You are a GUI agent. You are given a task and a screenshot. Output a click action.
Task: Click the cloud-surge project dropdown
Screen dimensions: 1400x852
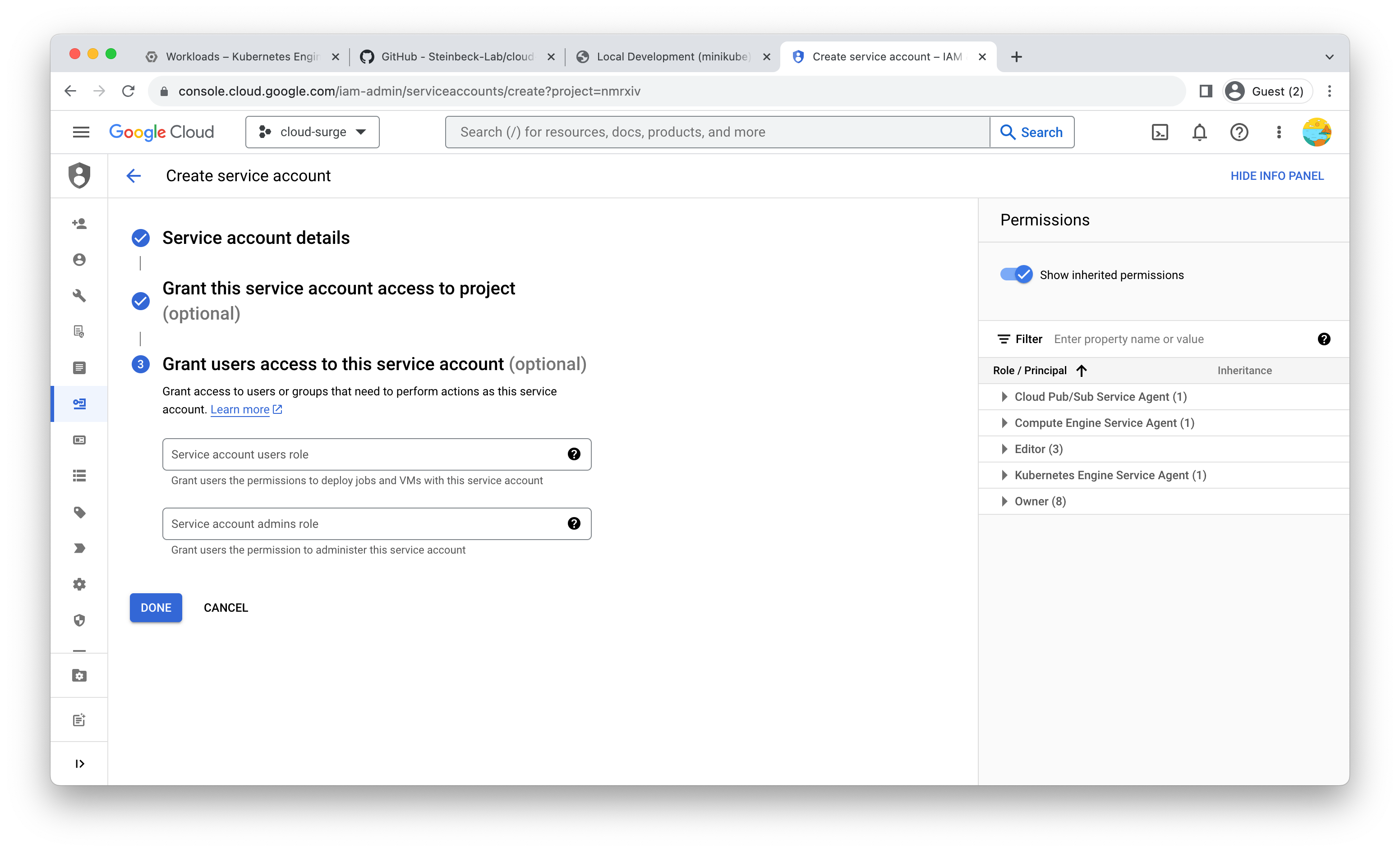pos(313,131)
